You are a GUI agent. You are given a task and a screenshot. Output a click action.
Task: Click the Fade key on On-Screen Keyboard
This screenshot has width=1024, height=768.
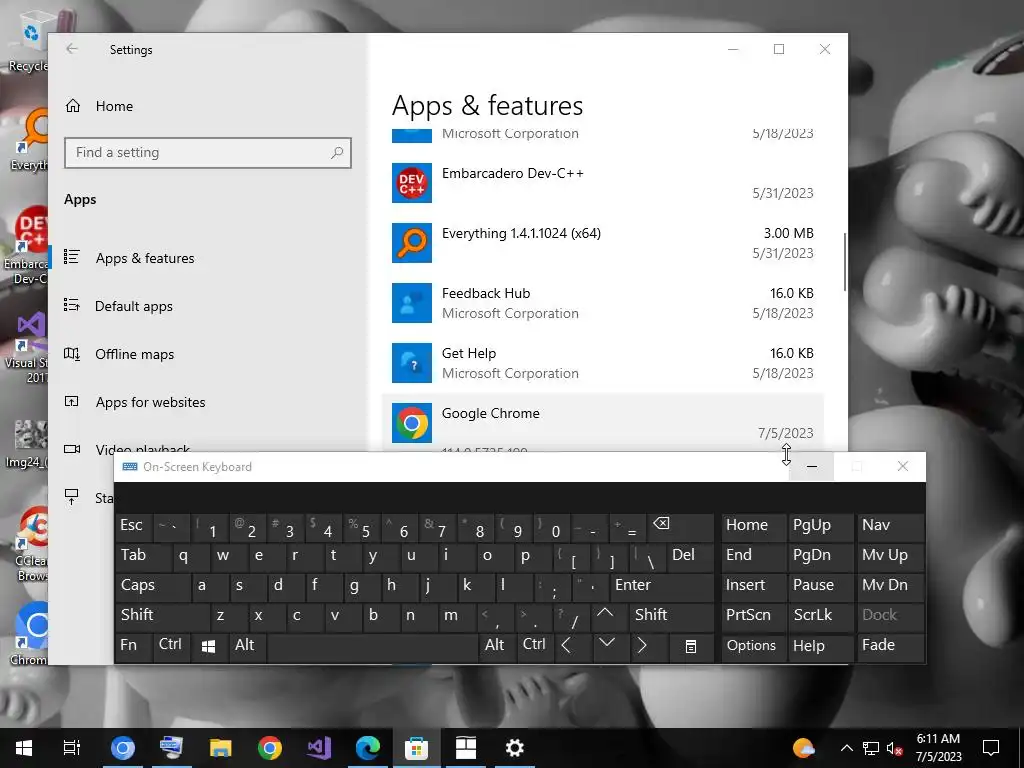889,646
